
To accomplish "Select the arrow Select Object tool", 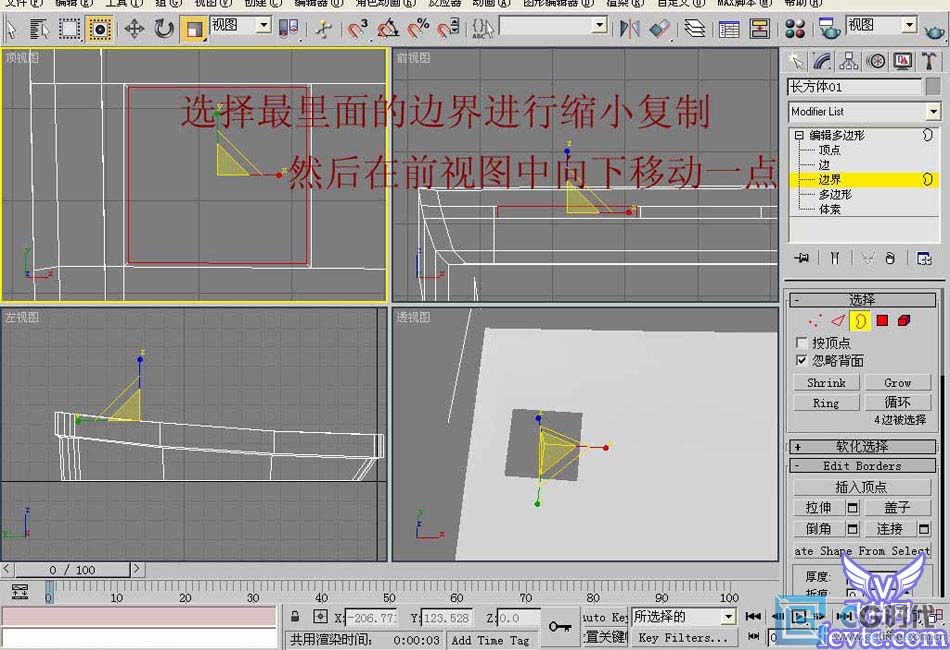I will click(12, 28).
